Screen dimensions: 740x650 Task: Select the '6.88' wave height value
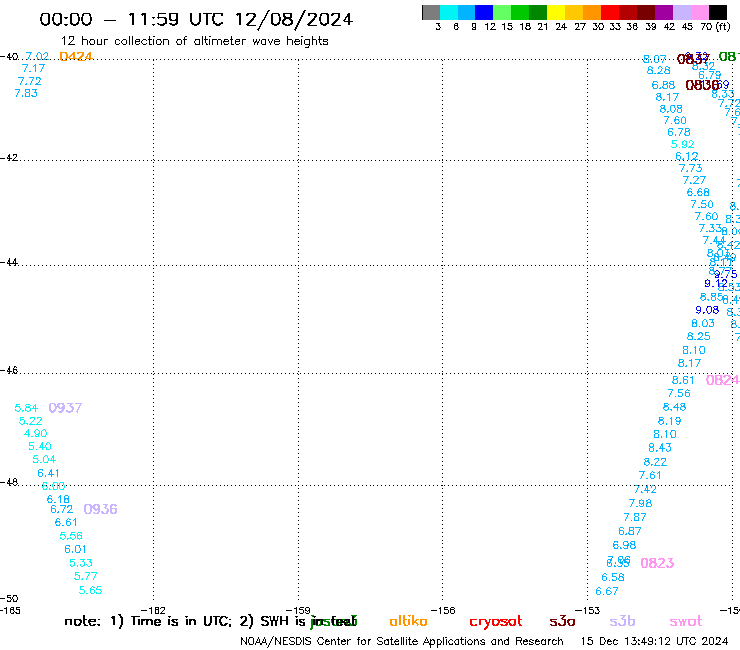click(663, 85)
